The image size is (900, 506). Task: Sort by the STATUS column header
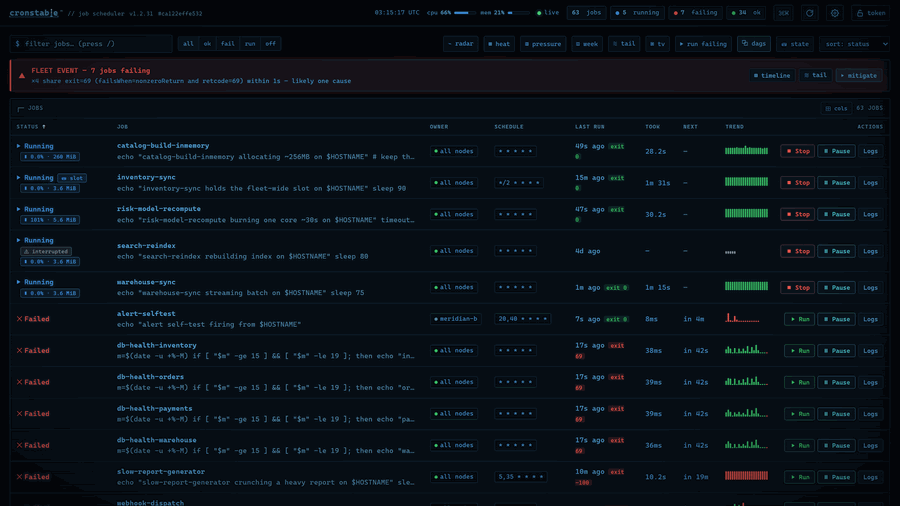(30, 127)
